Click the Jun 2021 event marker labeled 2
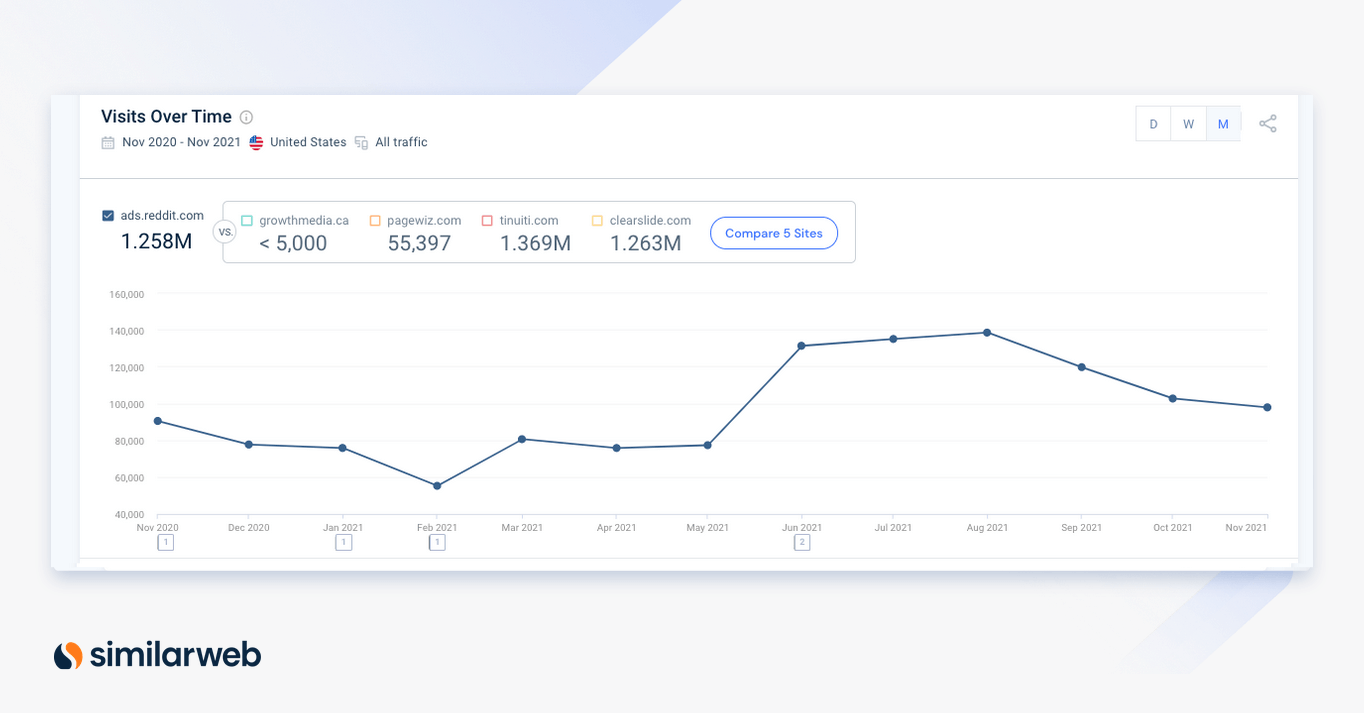 [x=802, y=542]
